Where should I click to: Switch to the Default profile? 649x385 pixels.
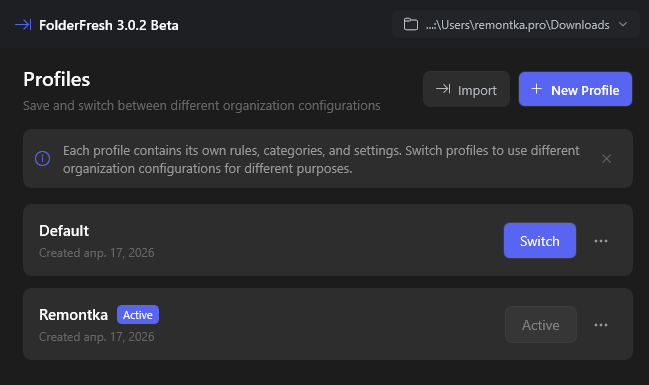click(x=540, y=241)
